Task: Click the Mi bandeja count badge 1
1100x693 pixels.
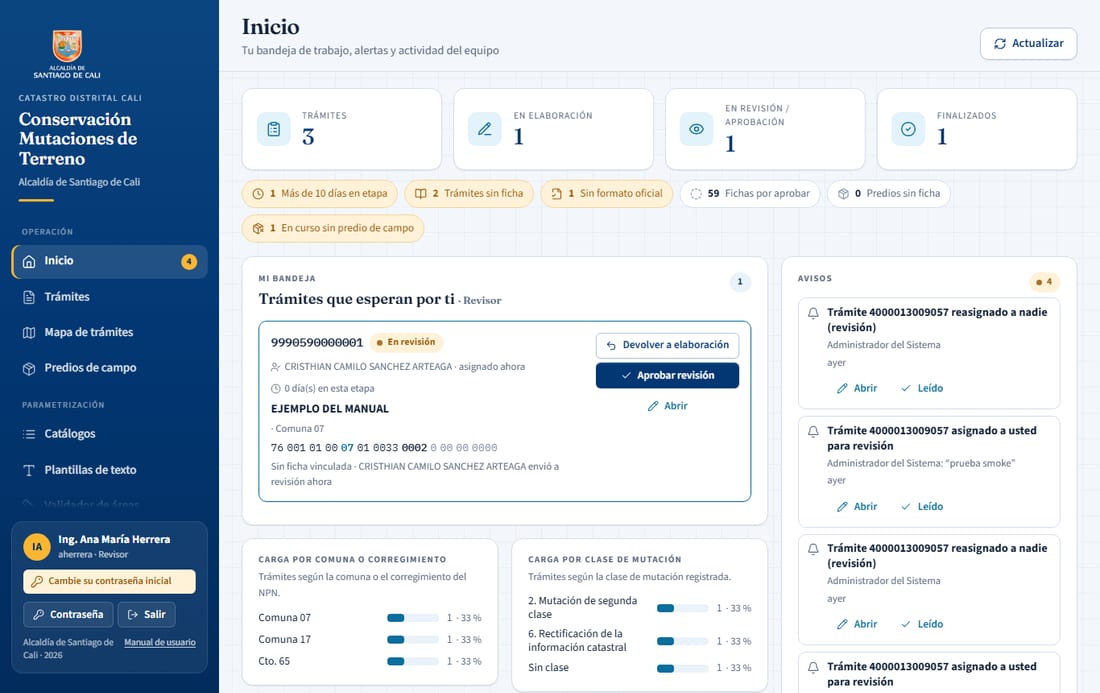Action: pos(740,282)
